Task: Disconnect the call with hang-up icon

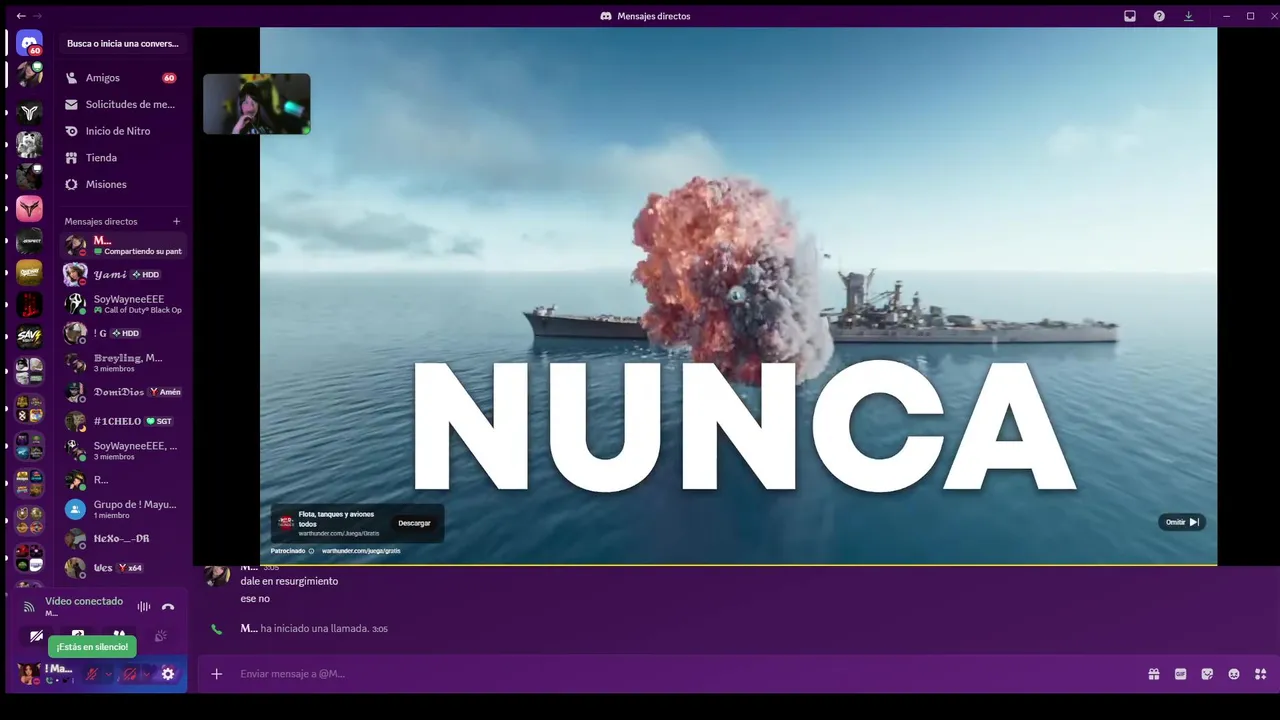Action: click(x=168, y=607)
